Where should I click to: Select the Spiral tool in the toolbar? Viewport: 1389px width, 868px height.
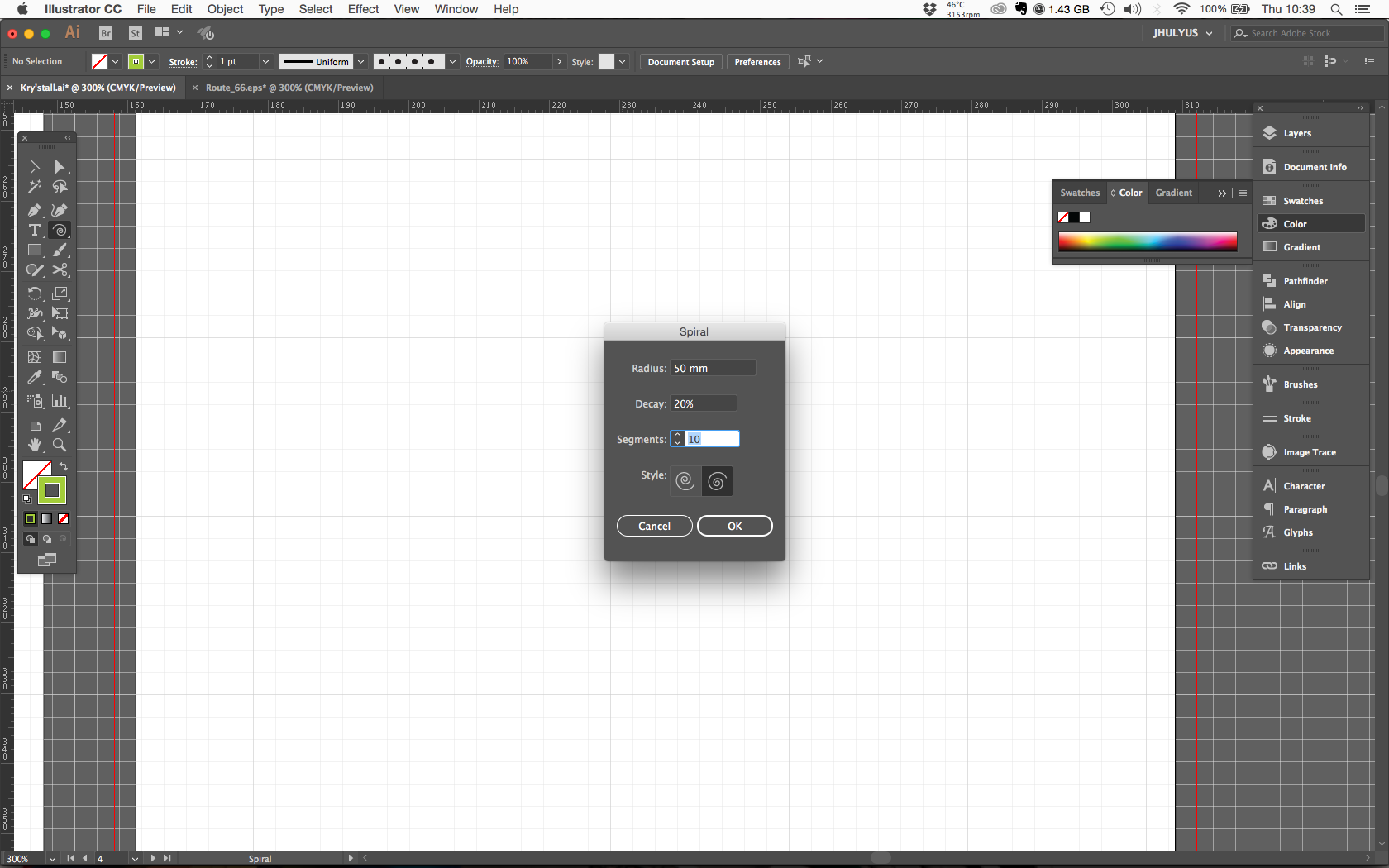[x=60, y=231]
